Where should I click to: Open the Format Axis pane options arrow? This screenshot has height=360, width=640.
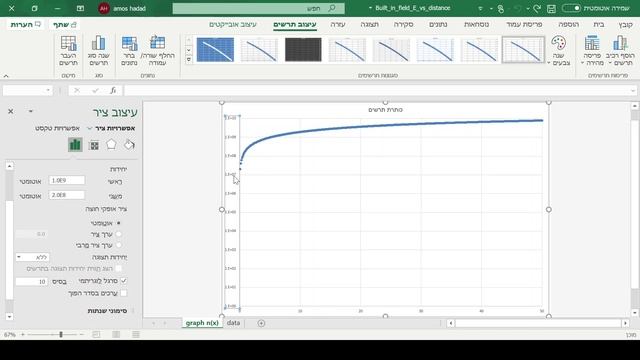31,111
